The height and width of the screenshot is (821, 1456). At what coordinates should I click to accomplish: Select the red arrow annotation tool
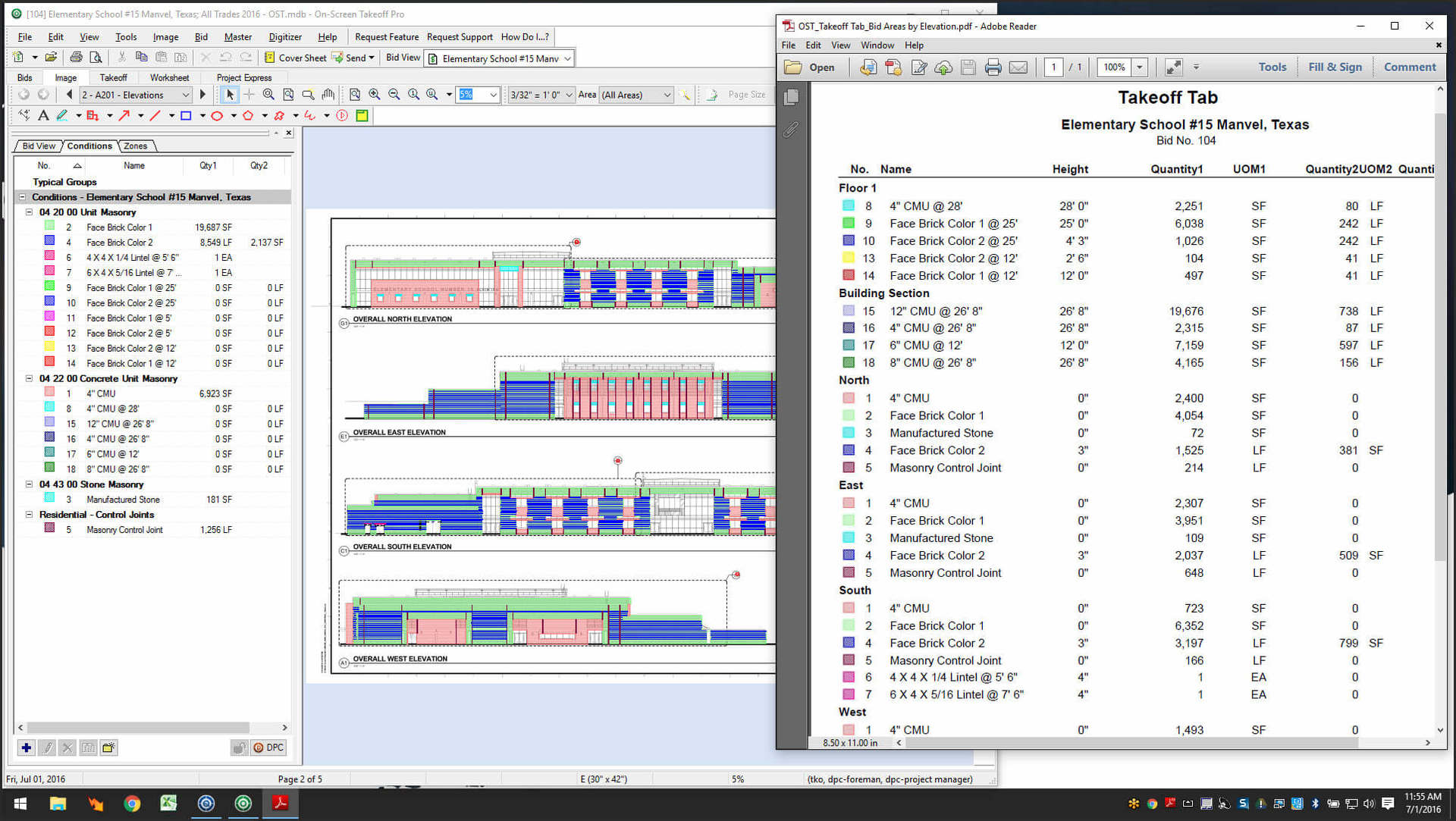[124, 116]
